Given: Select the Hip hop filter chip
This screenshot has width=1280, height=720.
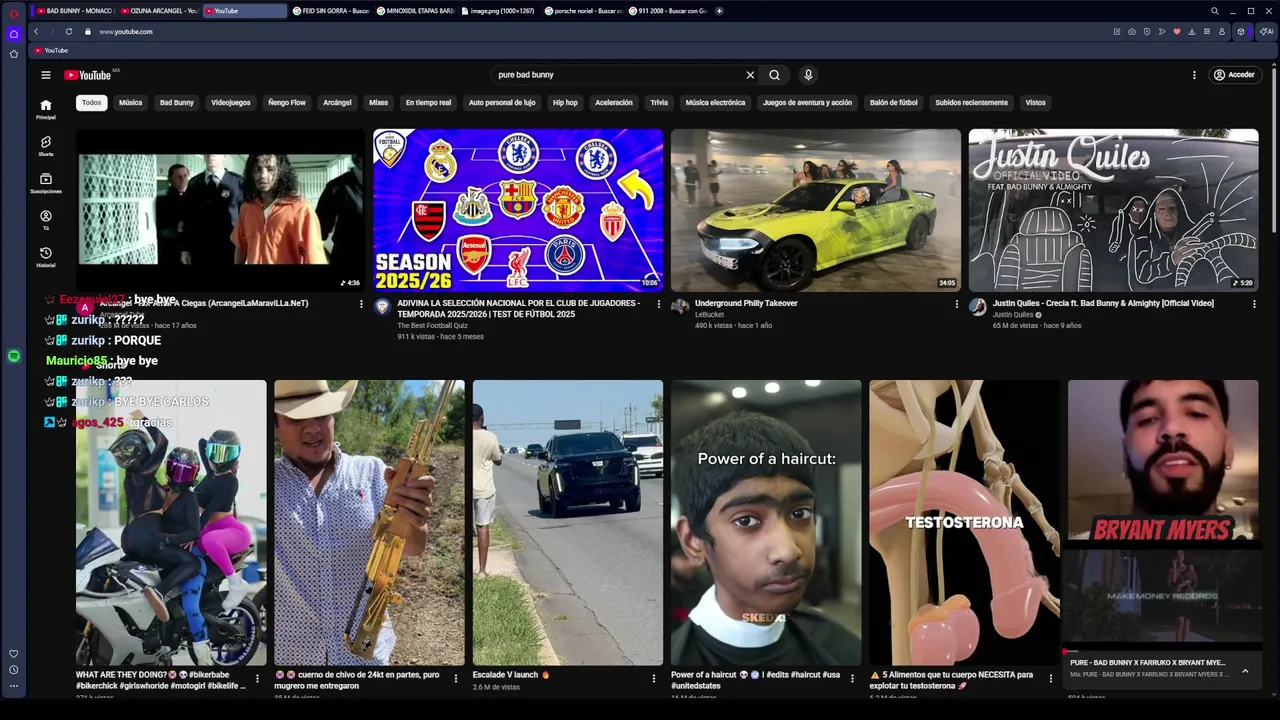Looking at the screenshot, I should pyautogui.click(x=565, y=102).
